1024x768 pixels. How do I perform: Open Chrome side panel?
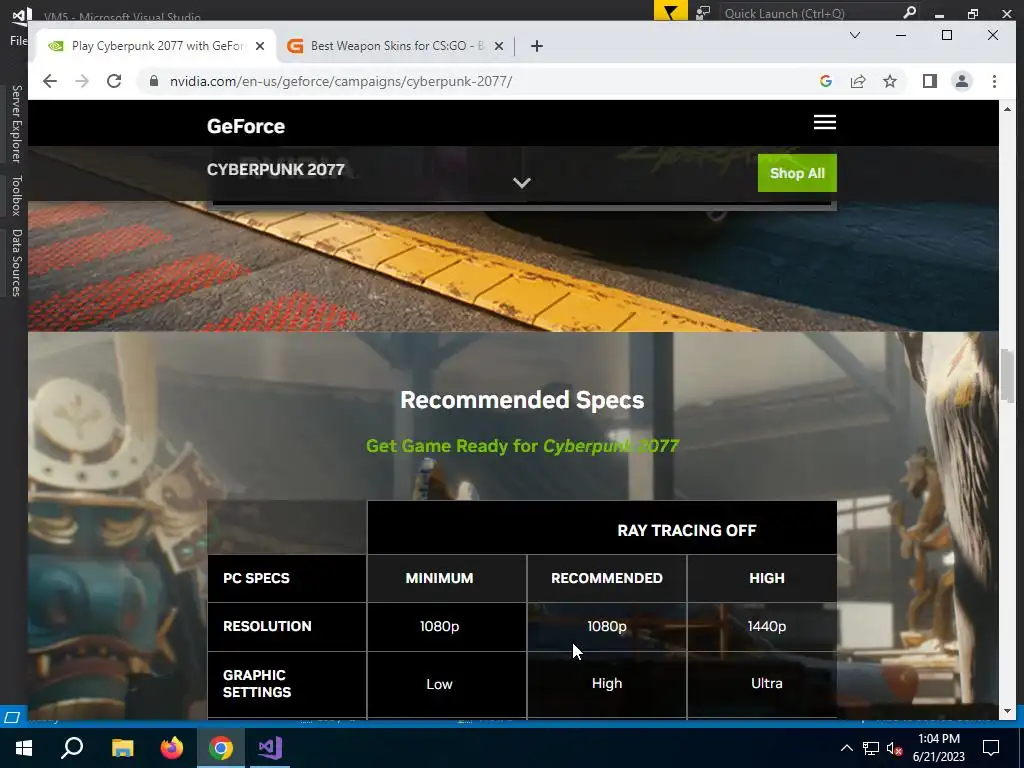[x=929, y=81]
